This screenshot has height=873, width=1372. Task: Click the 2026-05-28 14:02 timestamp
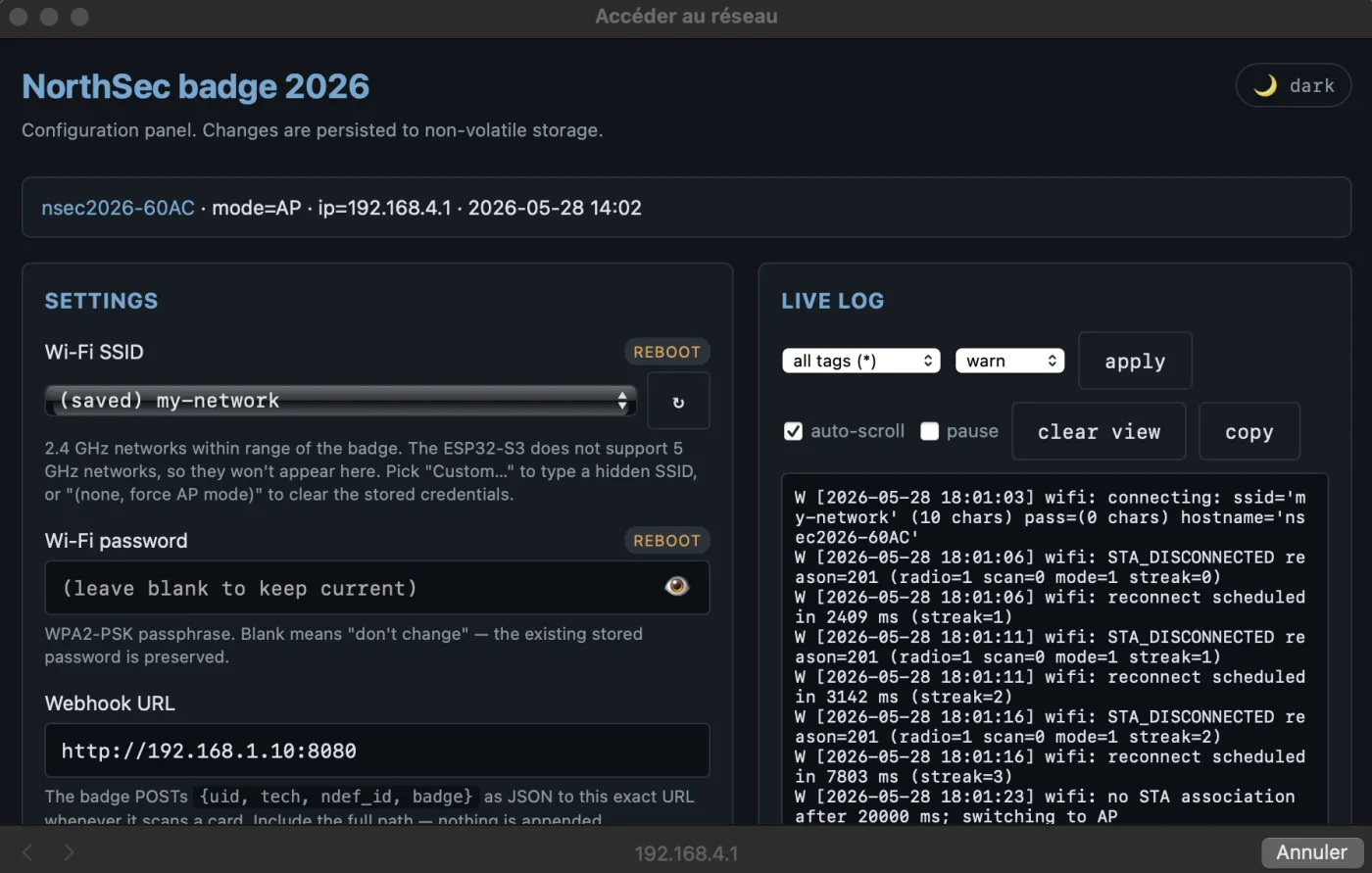tap(555, 208)
